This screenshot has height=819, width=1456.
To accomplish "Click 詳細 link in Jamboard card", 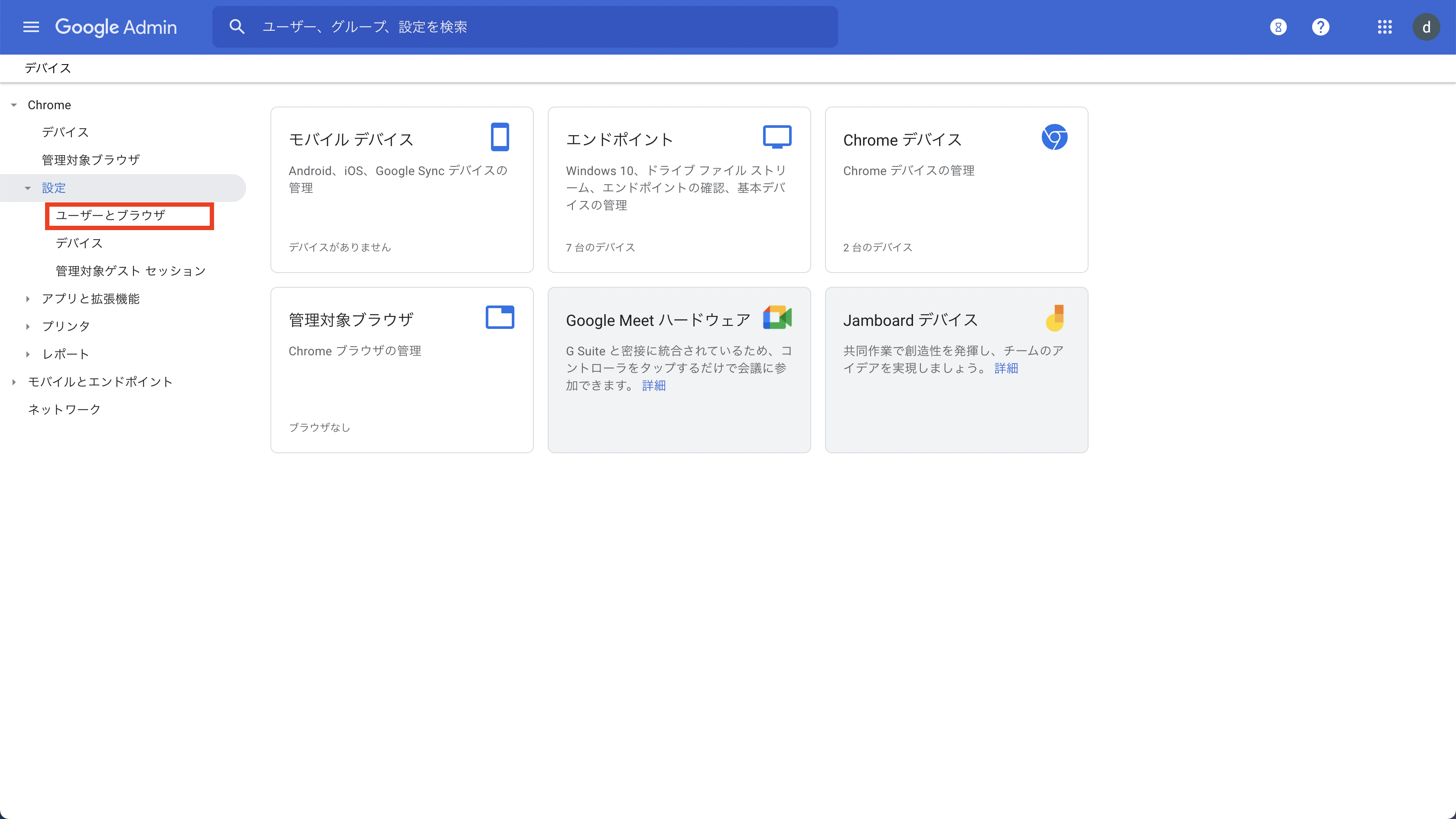I will [x=1006, y=368].
